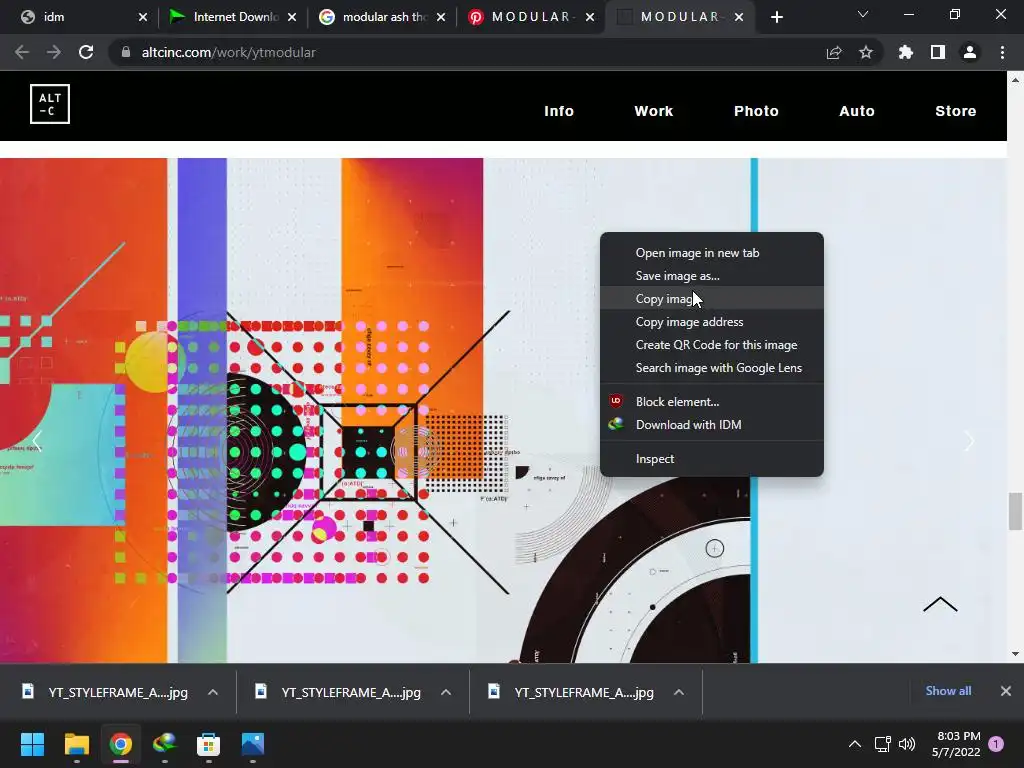This screenshot has height=768, width=1024.
Task: Open the Info page in site navigation
Action: [559, 111]
